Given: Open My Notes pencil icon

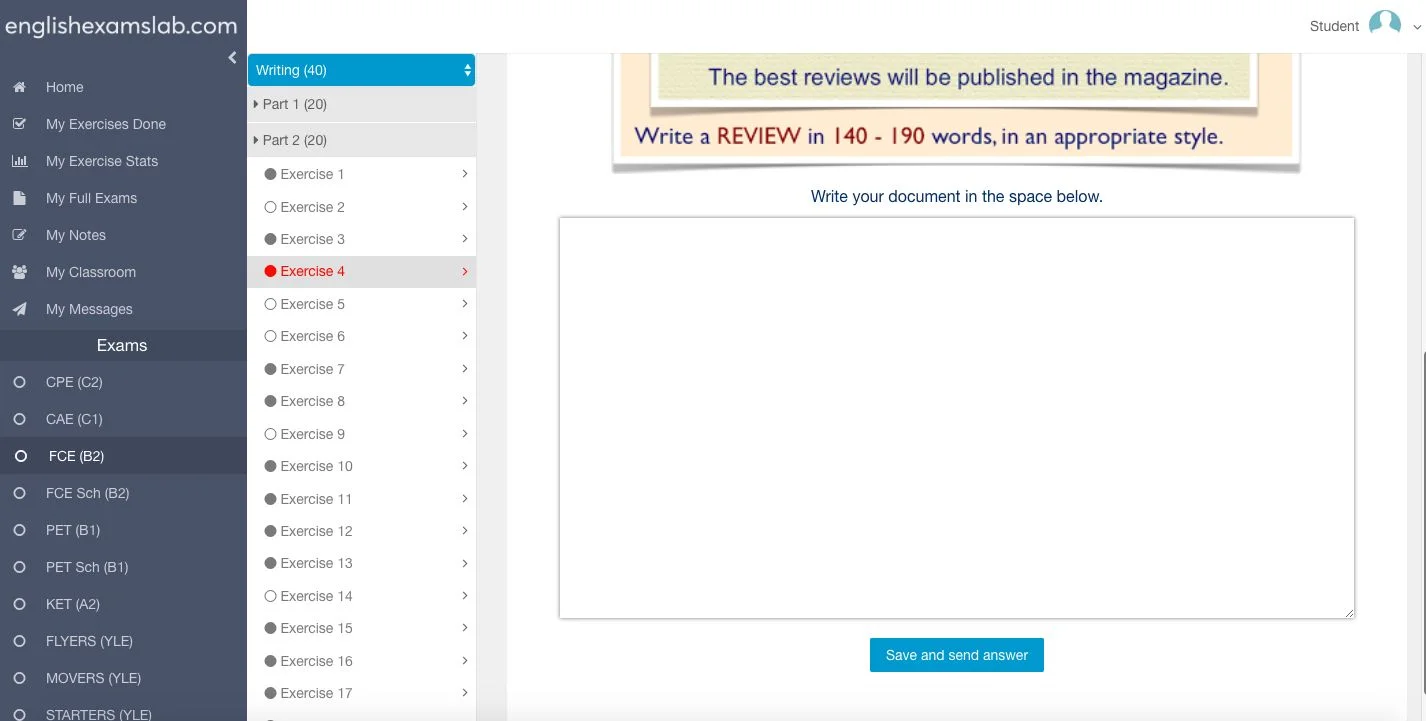Looking at the screenshot, I should point(19,235).
